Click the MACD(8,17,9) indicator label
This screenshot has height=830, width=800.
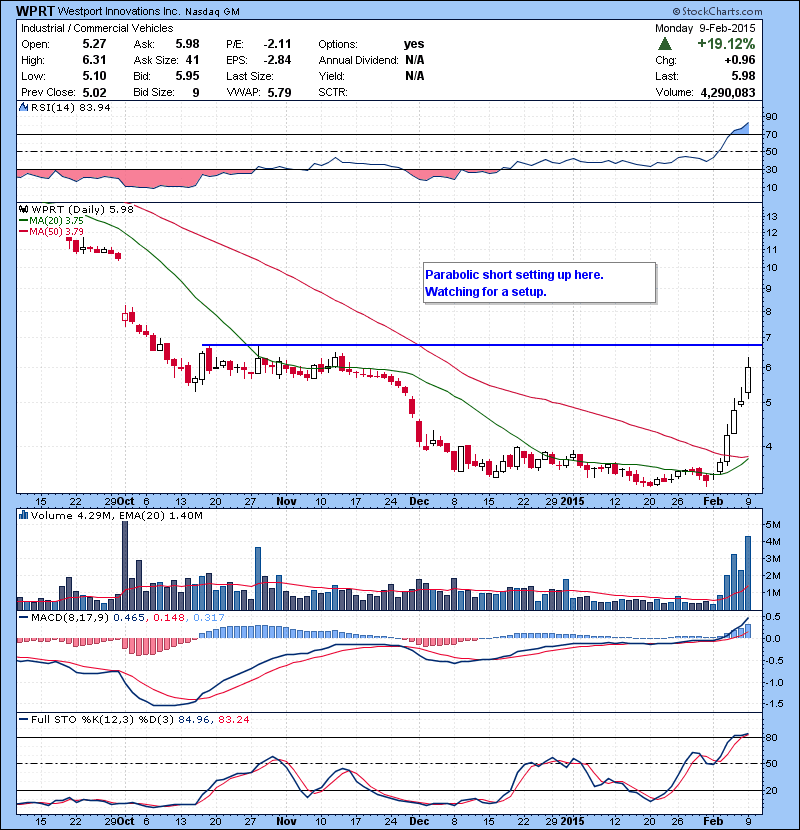(x=70, y=617)
